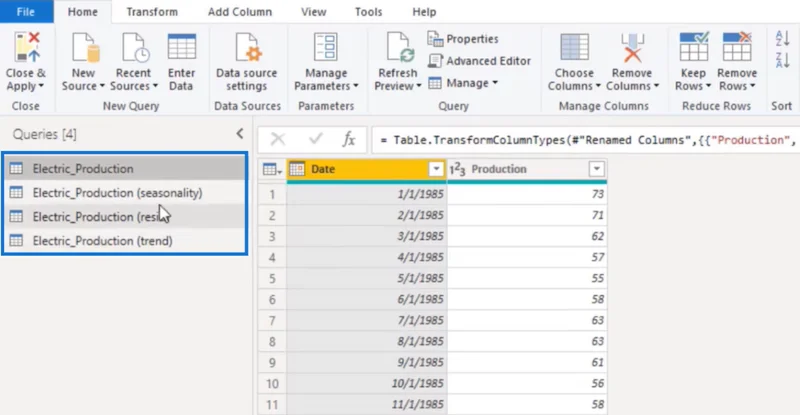Confirm formula with checkmark icon

(316, 139)
